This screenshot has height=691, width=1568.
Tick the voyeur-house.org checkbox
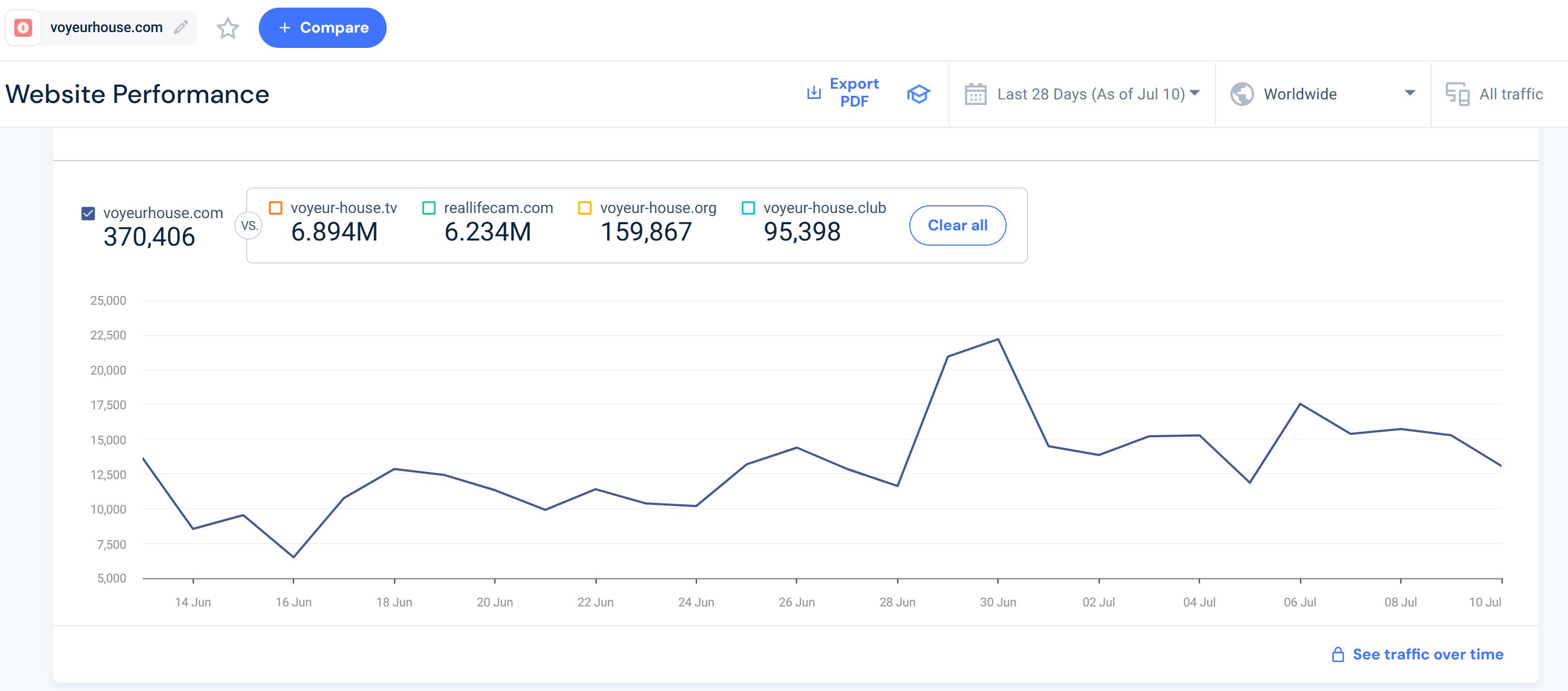click(x=585, y=208)
